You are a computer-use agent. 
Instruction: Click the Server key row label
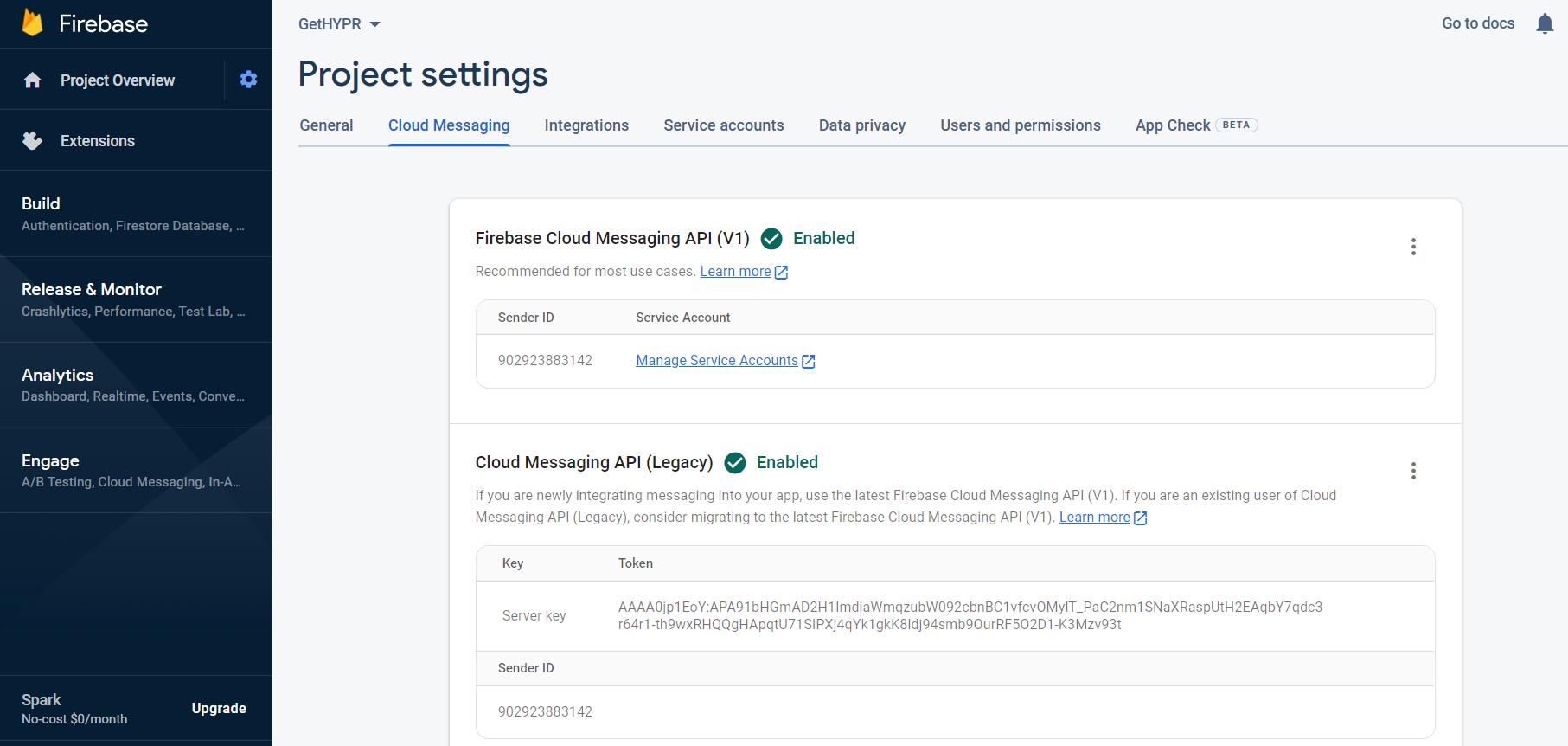[534, 616]
